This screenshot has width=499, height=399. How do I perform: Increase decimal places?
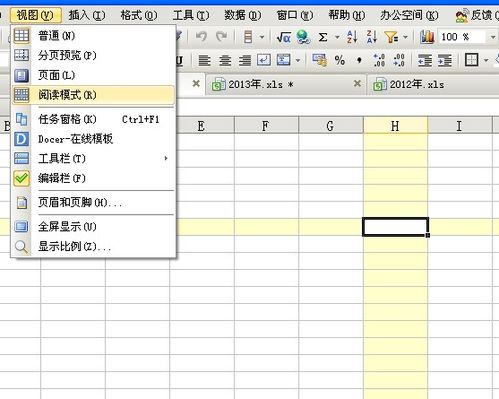tap(379, 60)
